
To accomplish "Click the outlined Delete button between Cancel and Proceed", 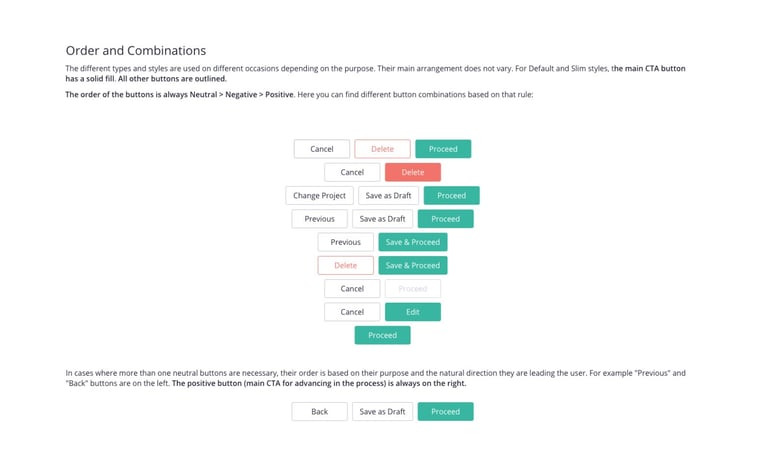I will pyautogui.click(x=382, y=149).
